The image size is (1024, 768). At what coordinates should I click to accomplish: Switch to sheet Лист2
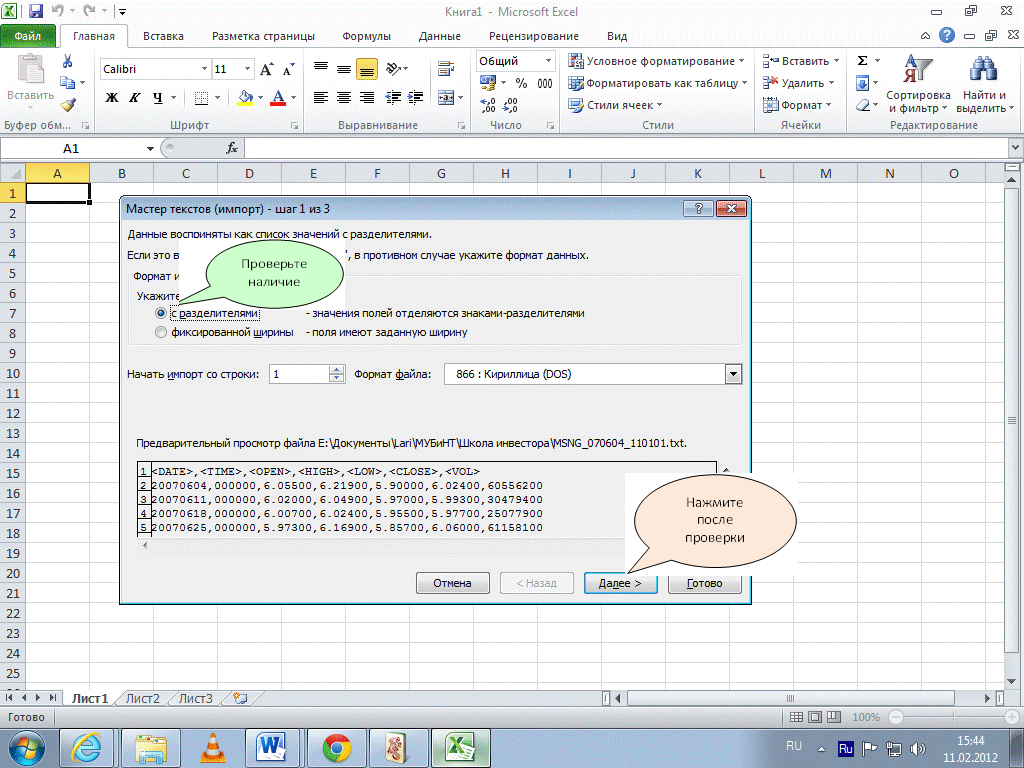click(142, 698)
